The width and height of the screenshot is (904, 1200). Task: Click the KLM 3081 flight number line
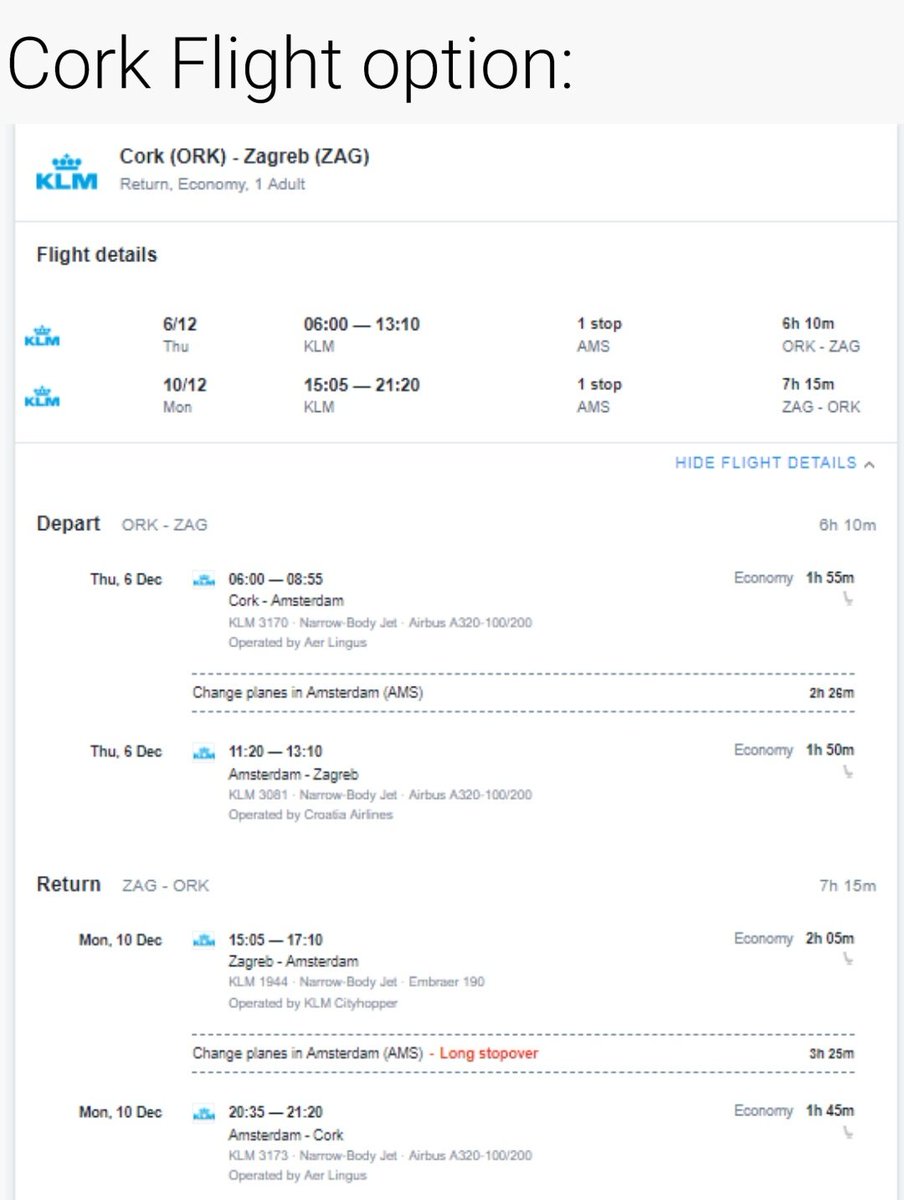tap(380, 795)
